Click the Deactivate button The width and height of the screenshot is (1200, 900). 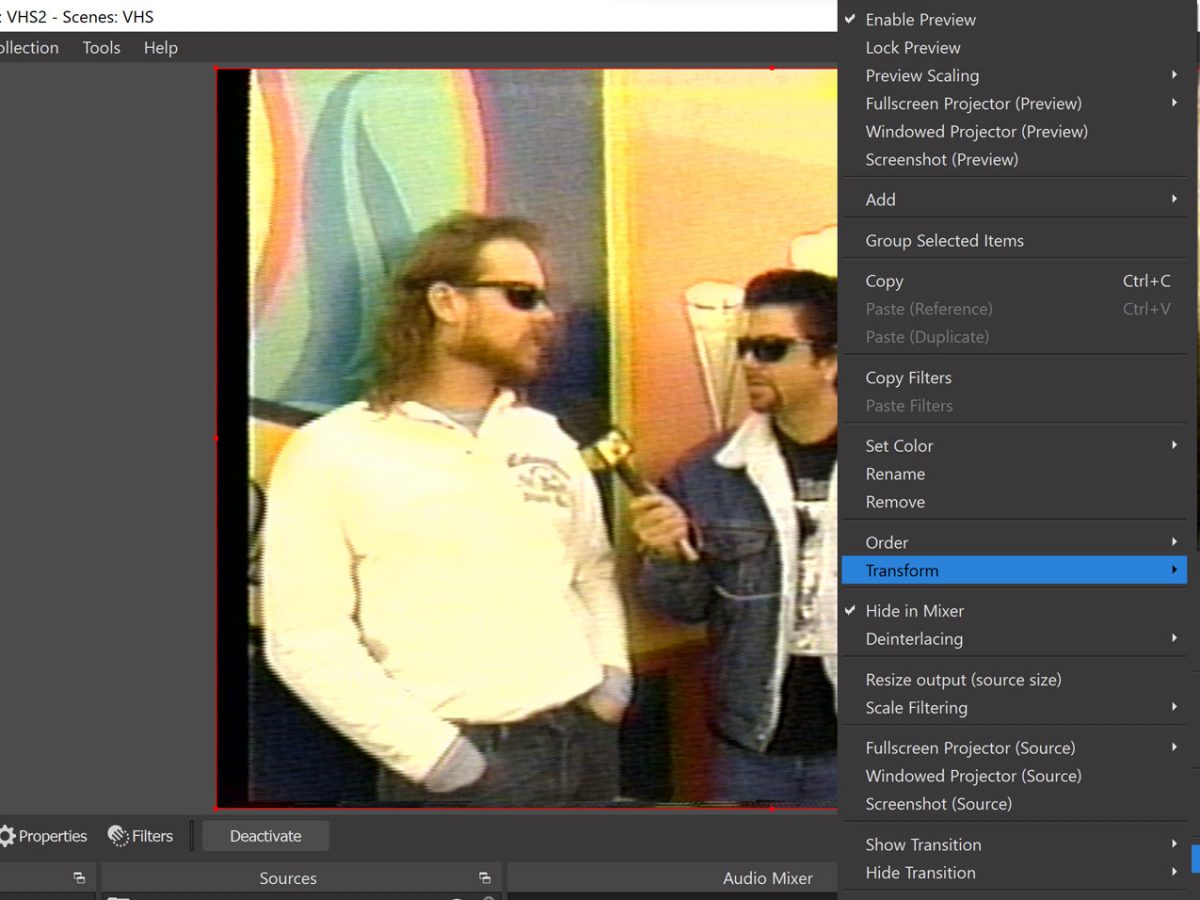point(265,836)
